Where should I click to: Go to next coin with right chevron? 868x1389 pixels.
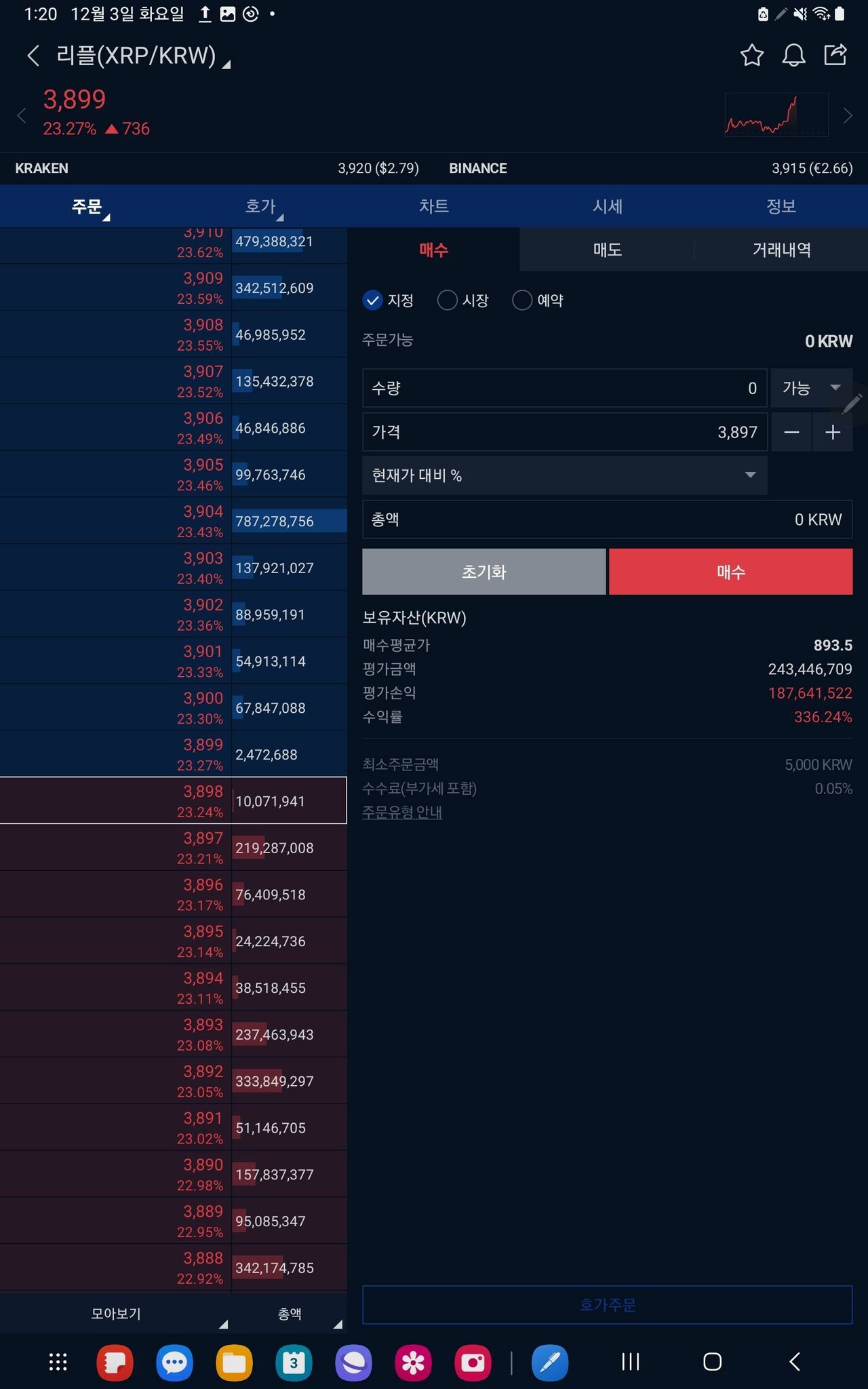(x=848, y=115)
